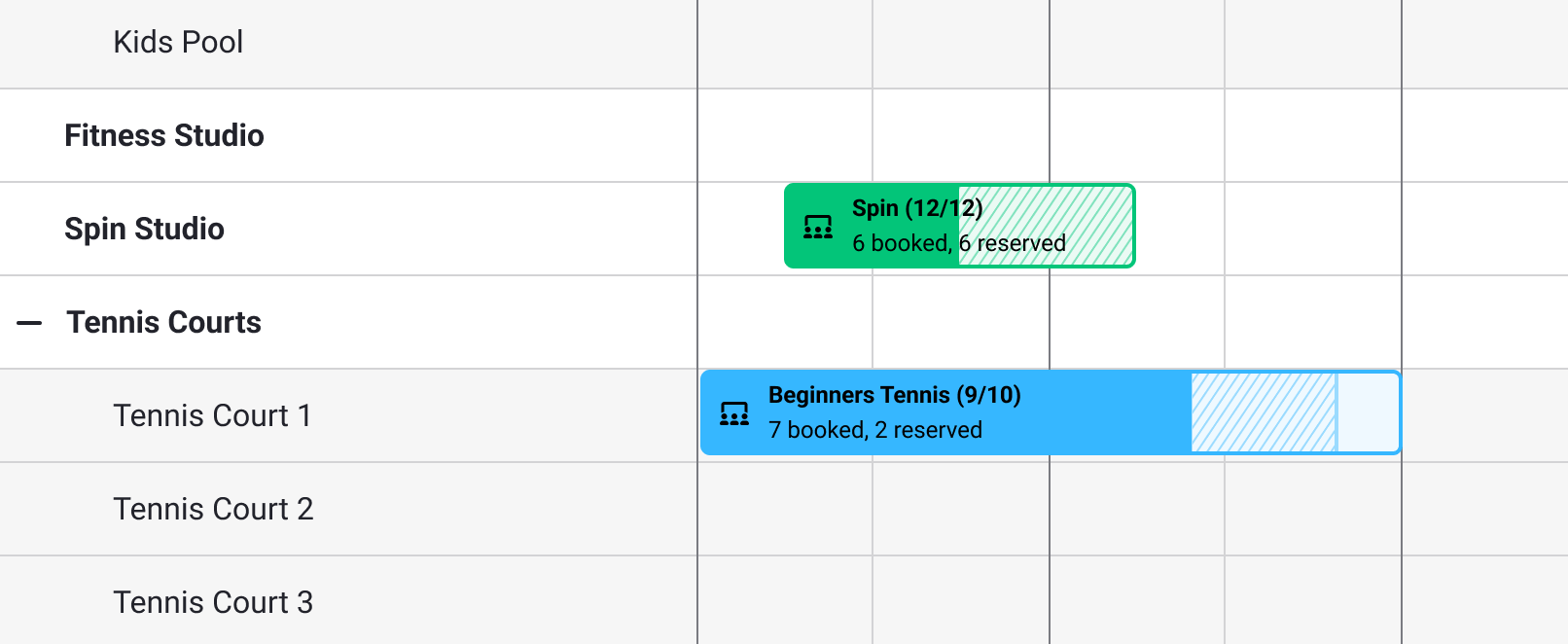Click the hatched reserved section of Beginners Tennis

[1263, 413]
